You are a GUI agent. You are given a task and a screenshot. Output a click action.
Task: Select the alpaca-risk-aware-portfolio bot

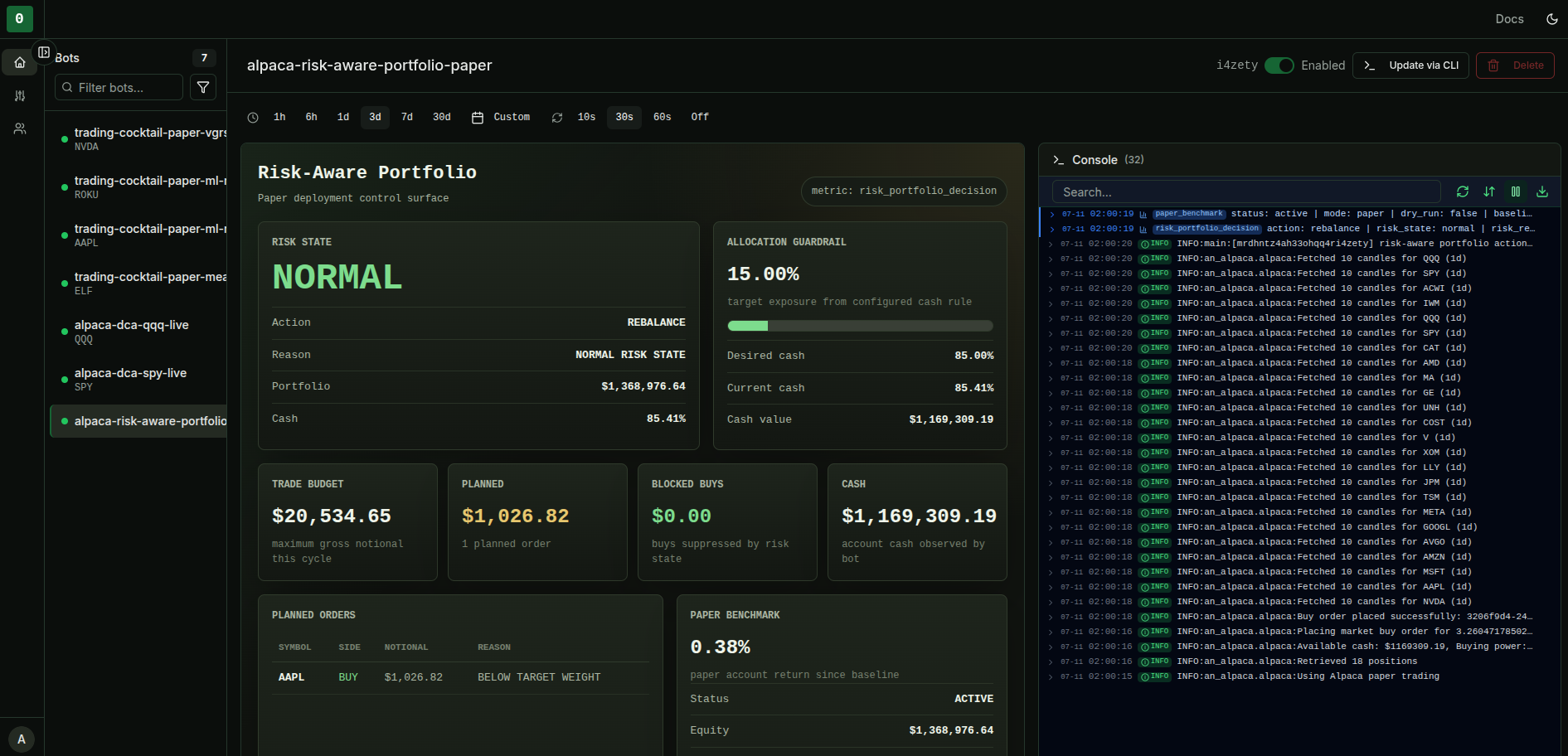point(139,421)
